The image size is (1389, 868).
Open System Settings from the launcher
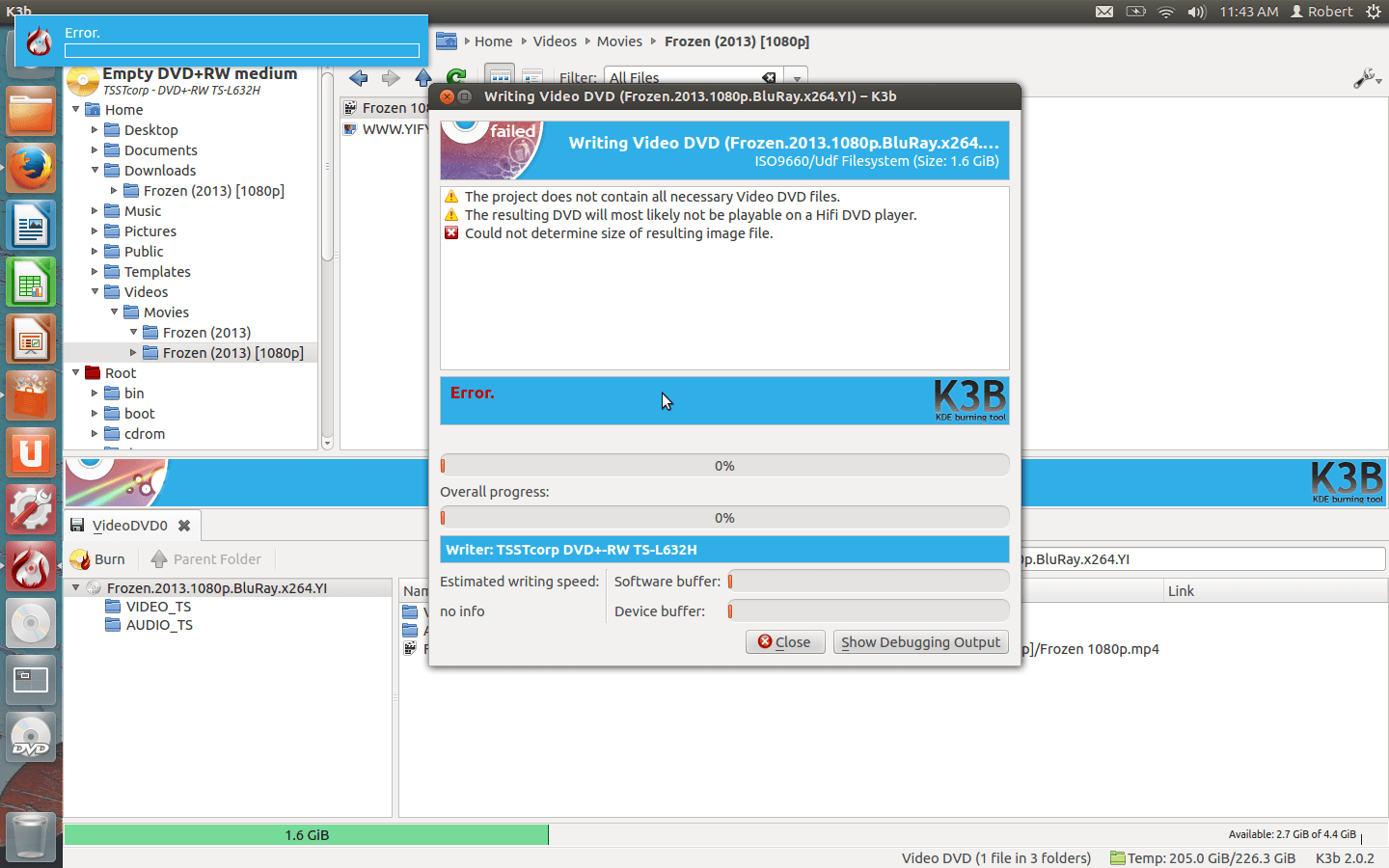click(x=31, y=508)
